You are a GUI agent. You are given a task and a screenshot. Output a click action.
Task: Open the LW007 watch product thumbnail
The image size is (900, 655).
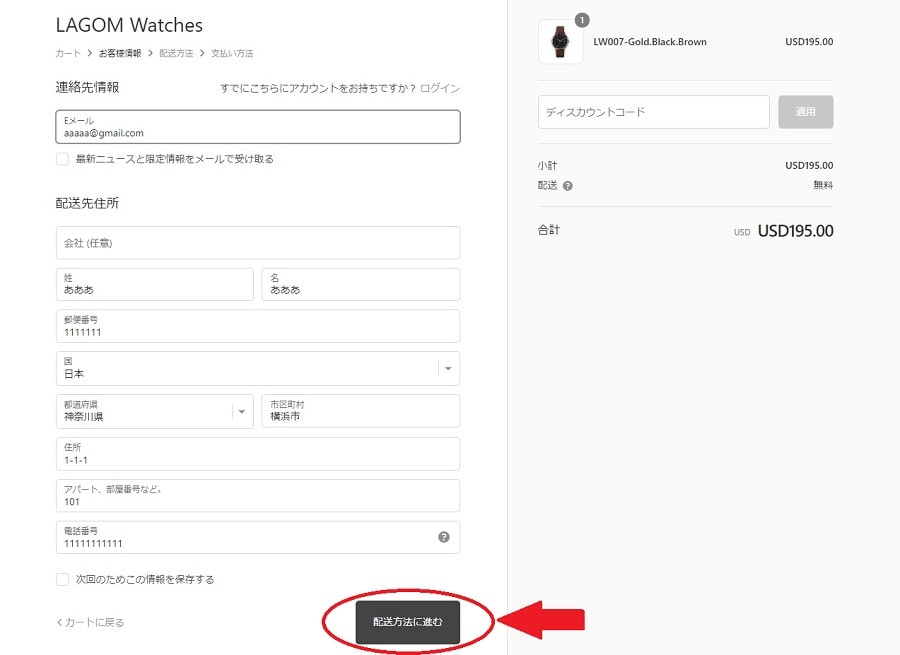point(560,42)
